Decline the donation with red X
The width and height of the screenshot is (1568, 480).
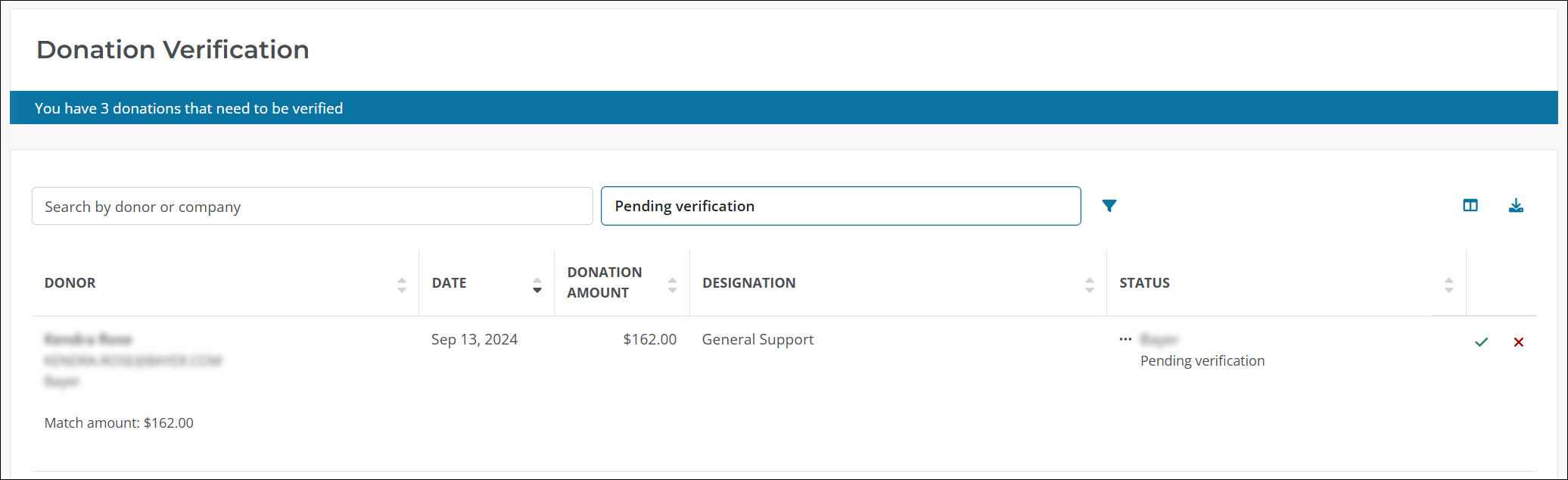point(1518,342)
